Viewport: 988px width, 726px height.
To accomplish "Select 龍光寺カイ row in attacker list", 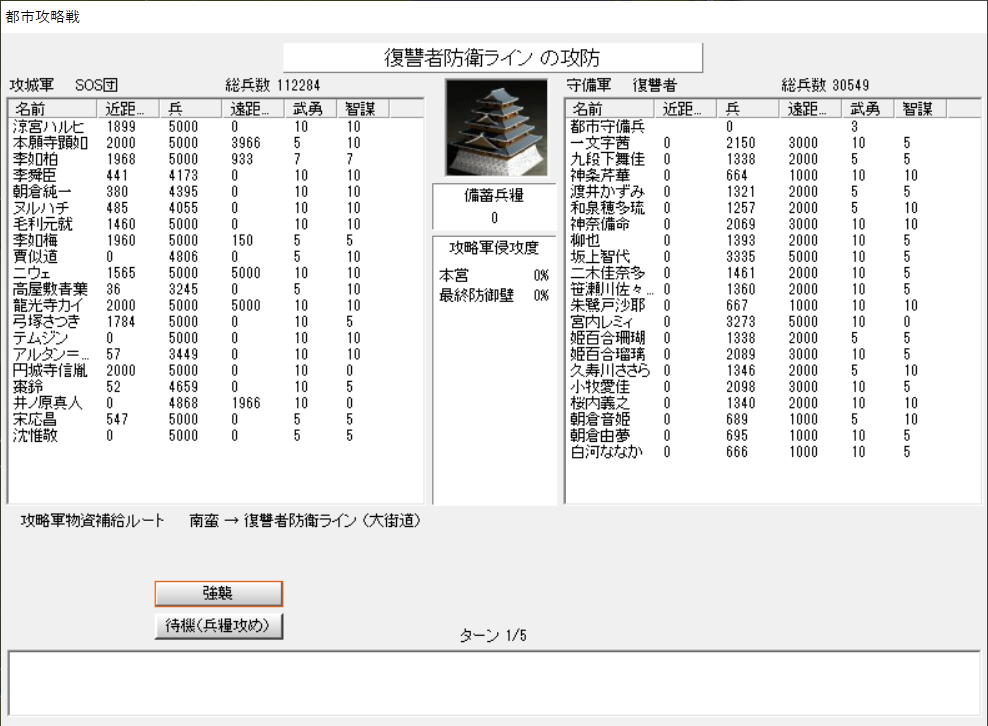I will click(x=48, y=305).
